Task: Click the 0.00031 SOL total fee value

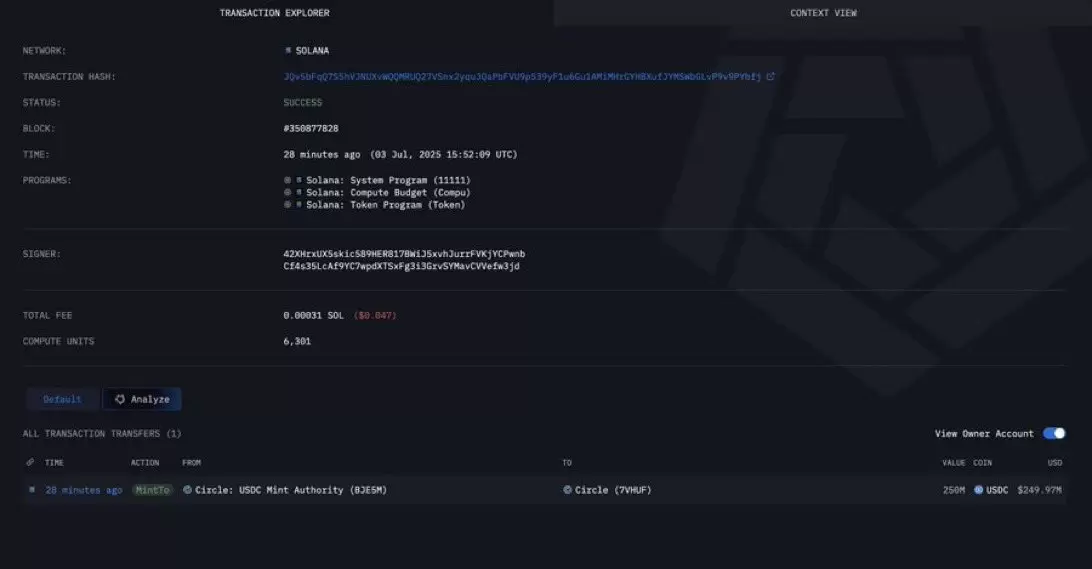Action: (x=313, y=315)
